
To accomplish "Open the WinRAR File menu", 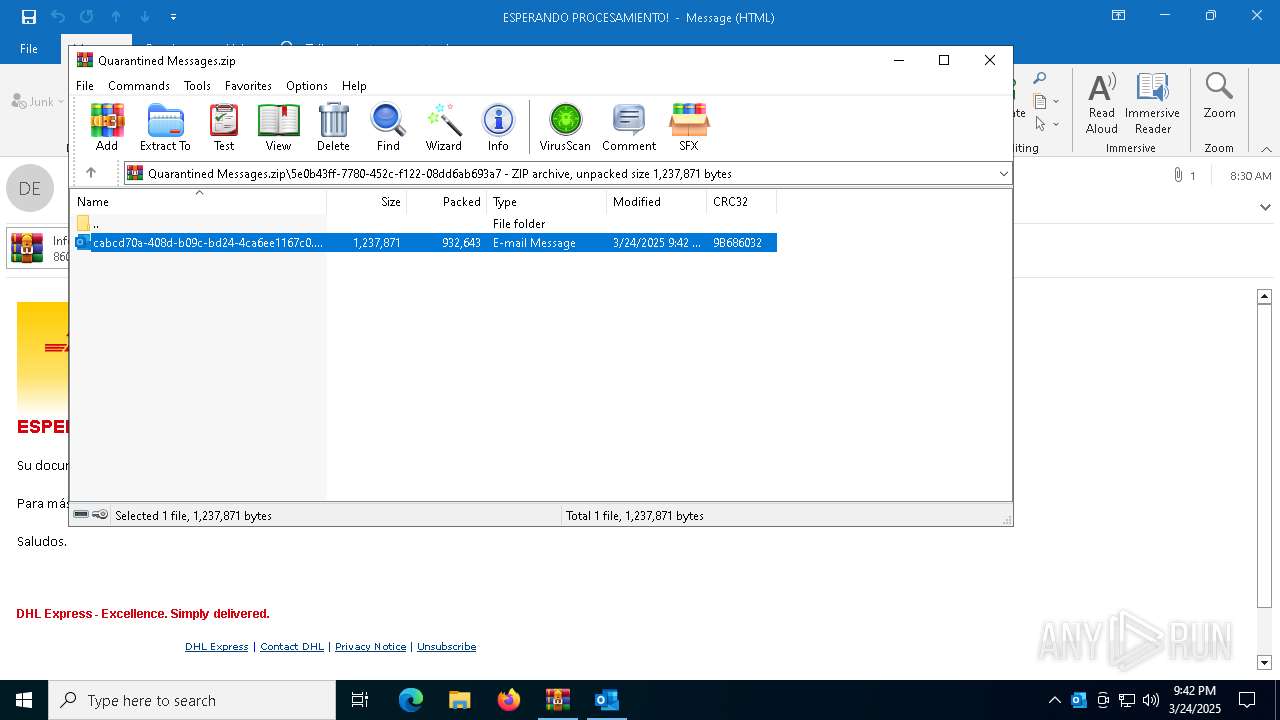I will pyautogui.click(x=85, y=86).
